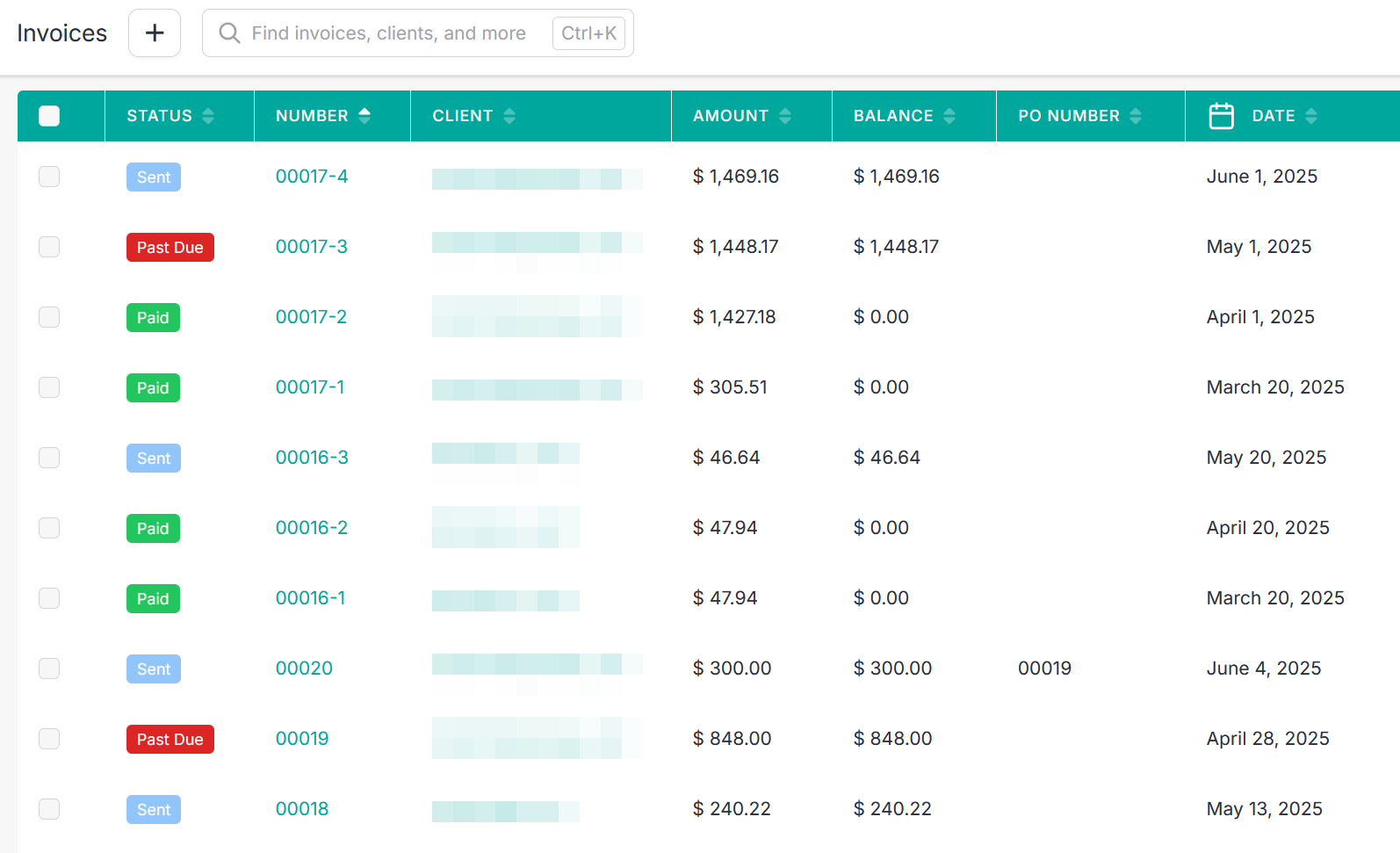Image resolution: width=1400 pixels, height=853 pixels.
Task: Check the box for invoice 00019
Action: [x=49, y=739]
